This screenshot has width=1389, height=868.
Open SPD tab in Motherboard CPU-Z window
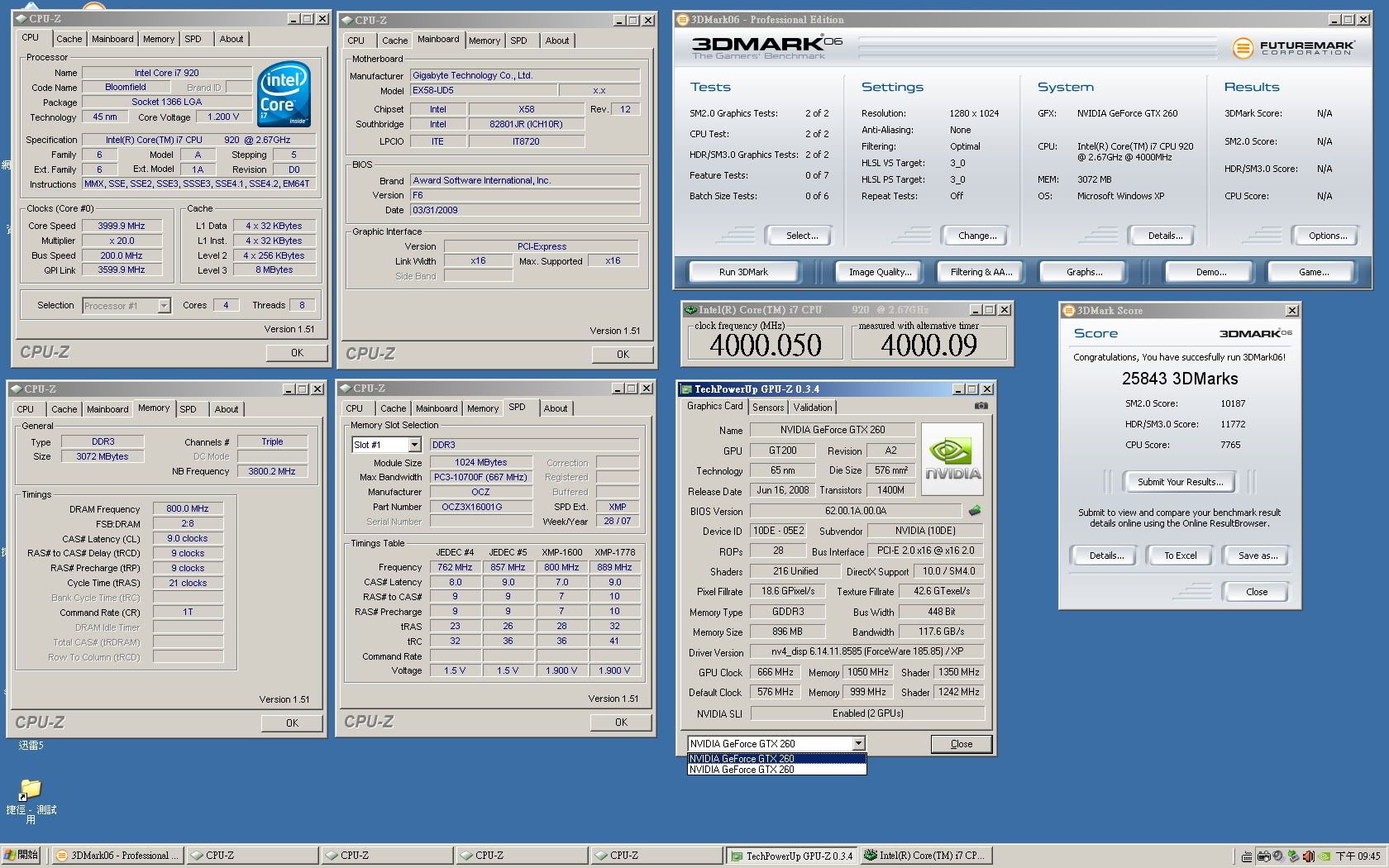pyautogui.click(x=518, y=41)
